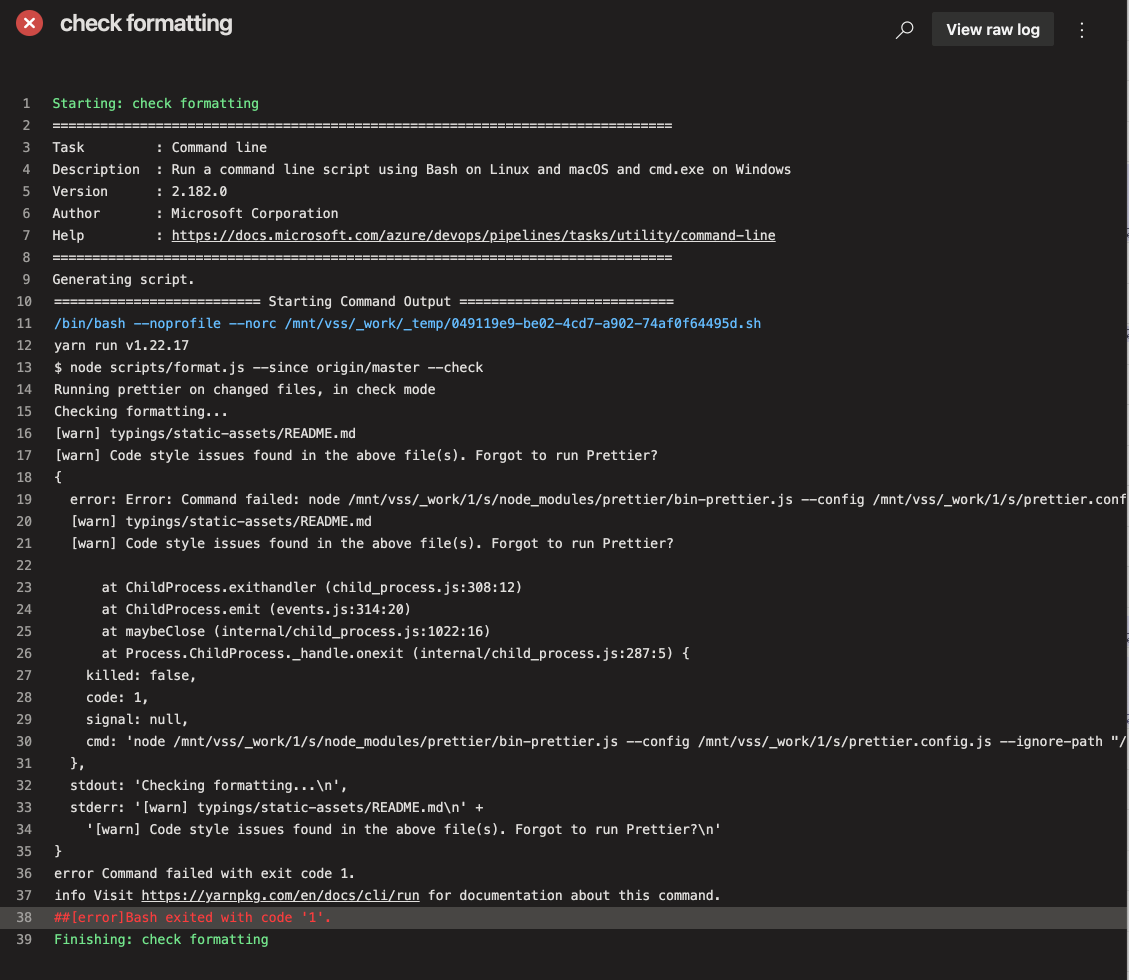1129x980 pixels.
Task: Click the blue /bin/bash --noprofile command line
Action: pos(408,323)
